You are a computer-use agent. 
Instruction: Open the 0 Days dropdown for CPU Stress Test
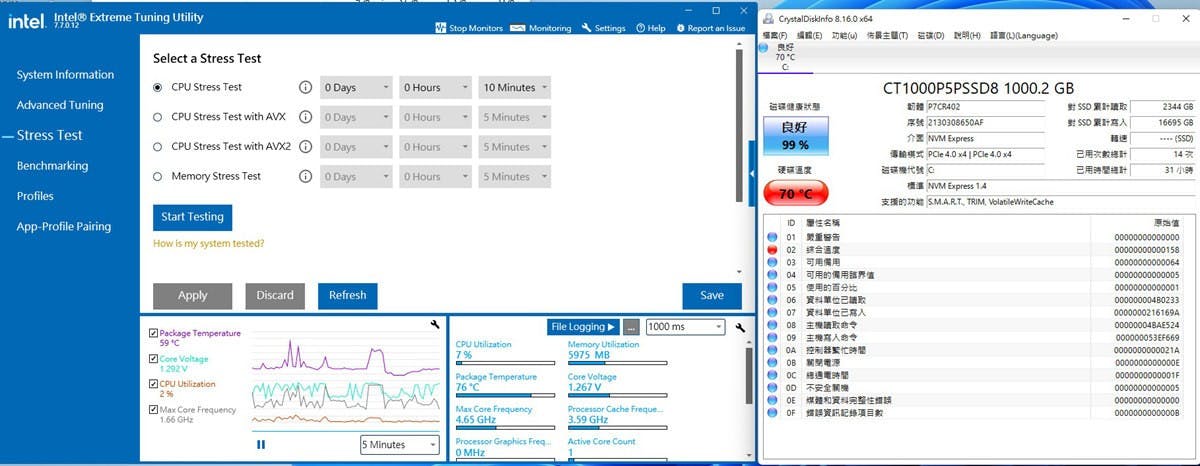click(356, 87)
